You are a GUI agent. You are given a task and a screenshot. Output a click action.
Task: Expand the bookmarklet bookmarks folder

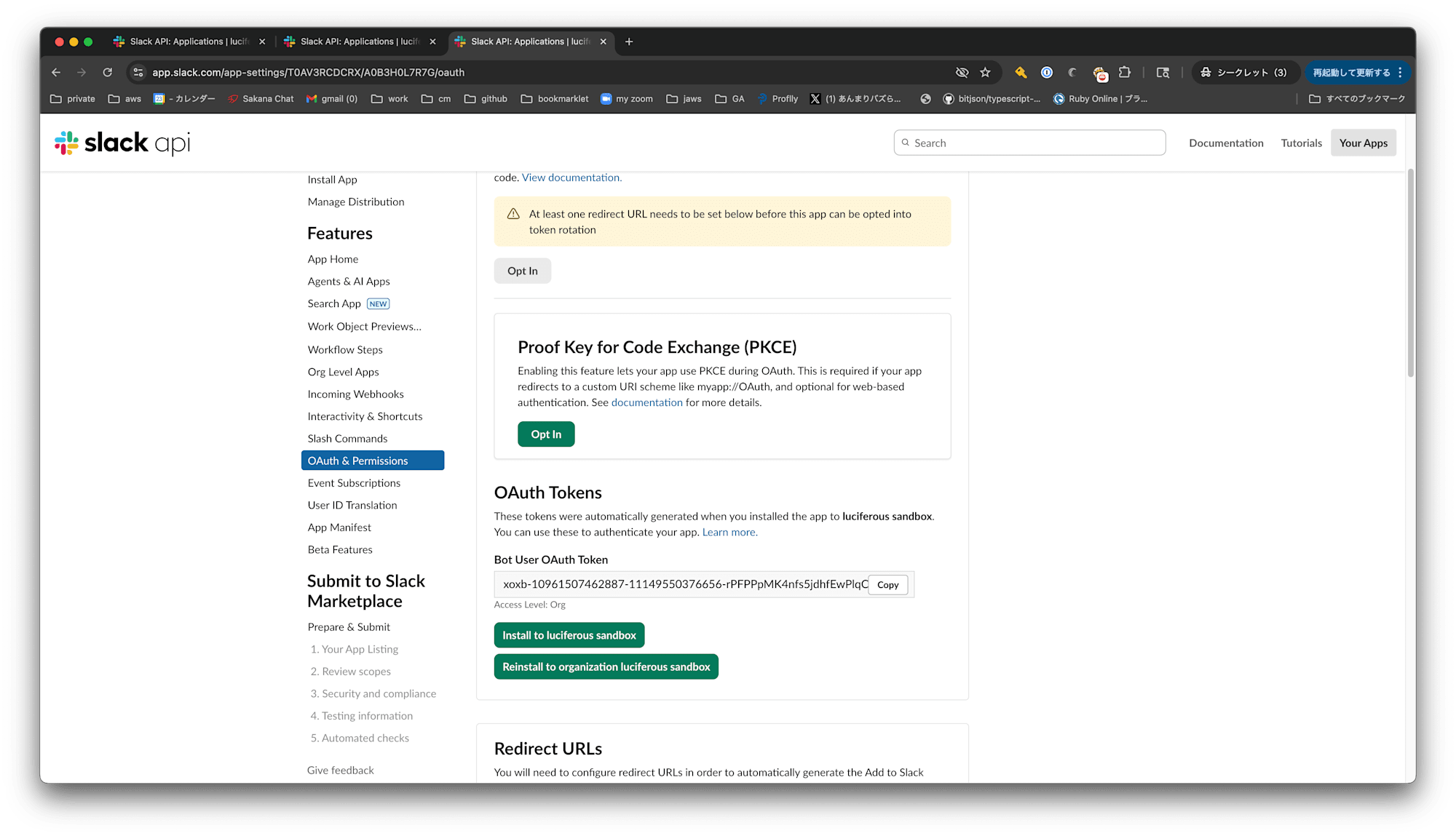555,99
